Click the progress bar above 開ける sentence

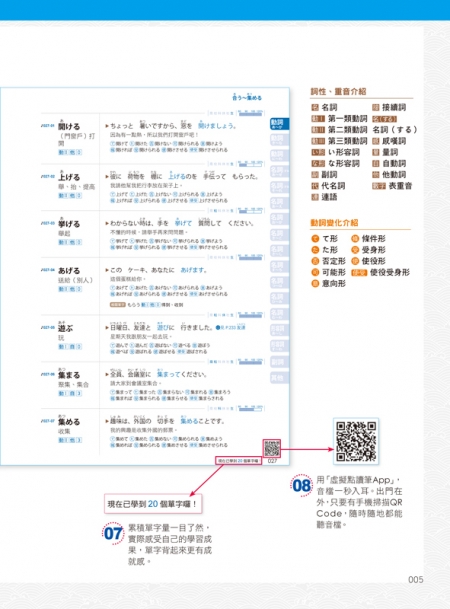(250, 113)
